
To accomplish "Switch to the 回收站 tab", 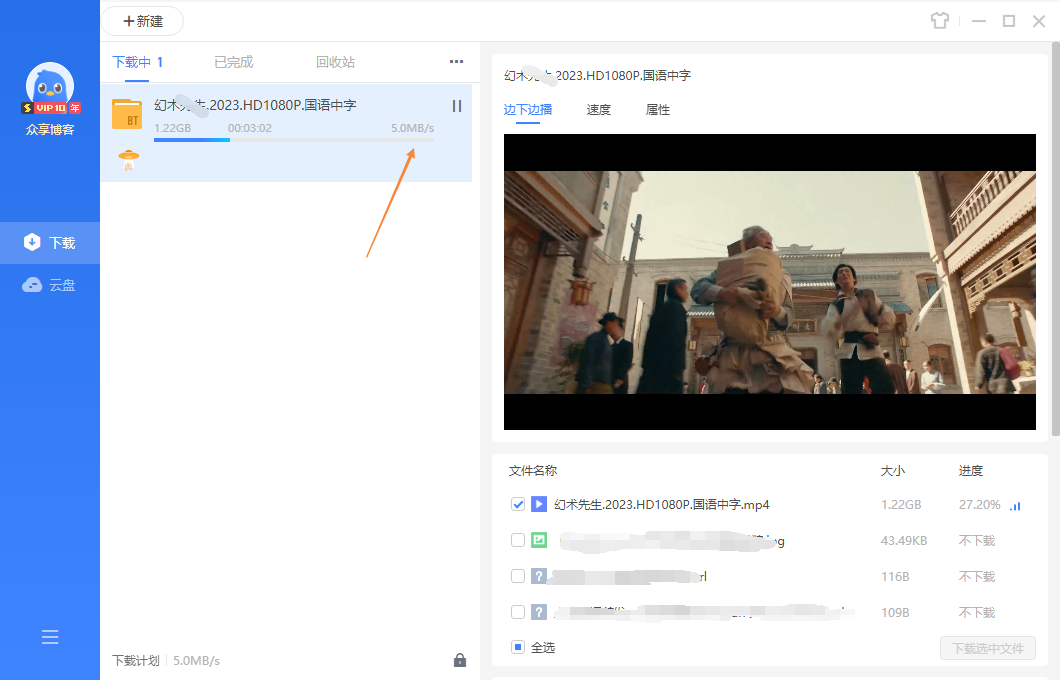I will 335,62.
